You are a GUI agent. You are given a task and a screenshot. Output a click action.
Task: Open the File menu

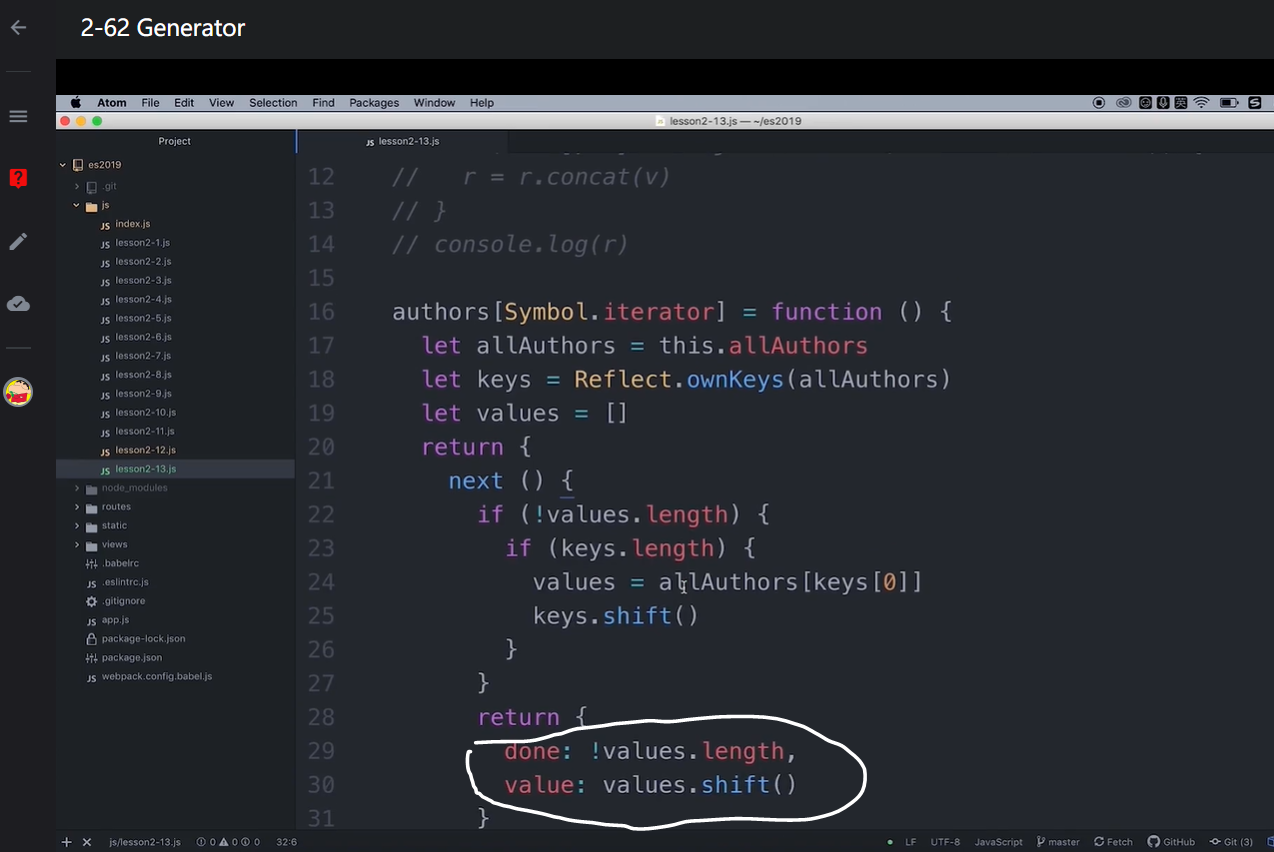click(150, 102)
